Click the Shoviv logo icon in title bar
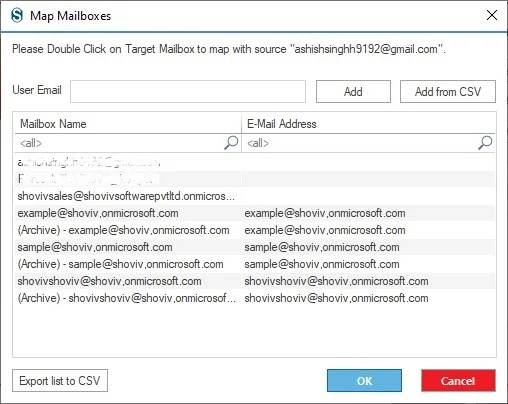508x404 pixels. coord(17,15)
